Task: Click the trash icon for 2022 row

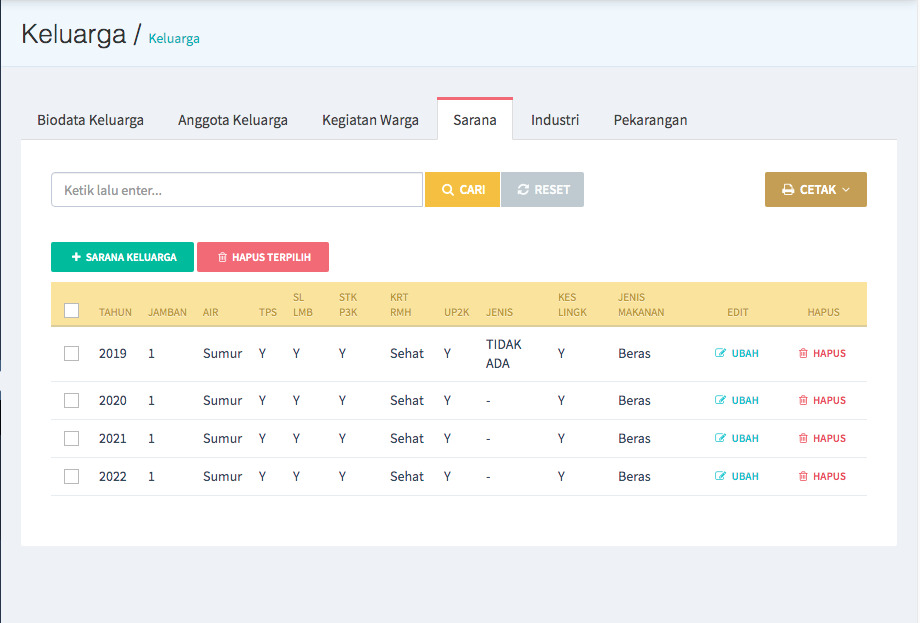Action: (x=803, y=476)
